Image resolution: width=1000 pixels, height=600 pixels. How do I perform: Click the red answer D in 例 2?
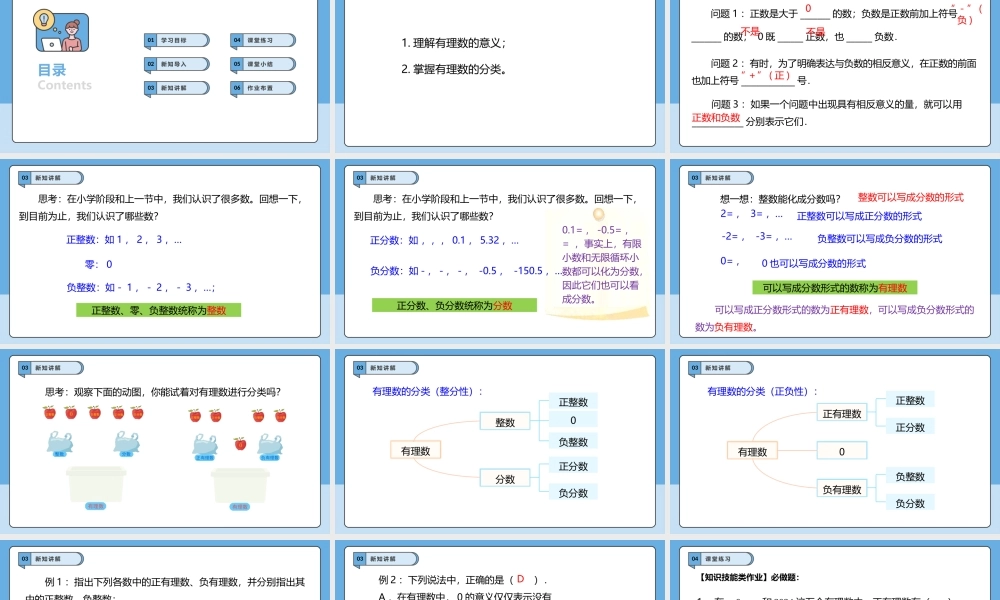pos(520,579)
